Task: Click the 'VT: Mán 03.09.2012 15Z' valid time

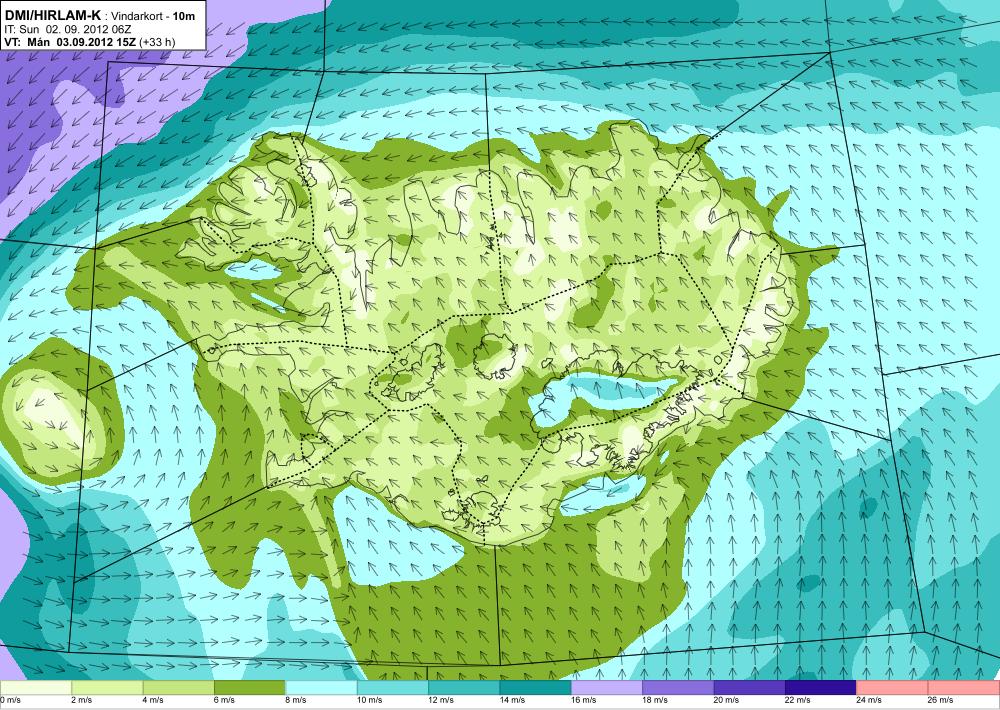Action: point(69,42)
